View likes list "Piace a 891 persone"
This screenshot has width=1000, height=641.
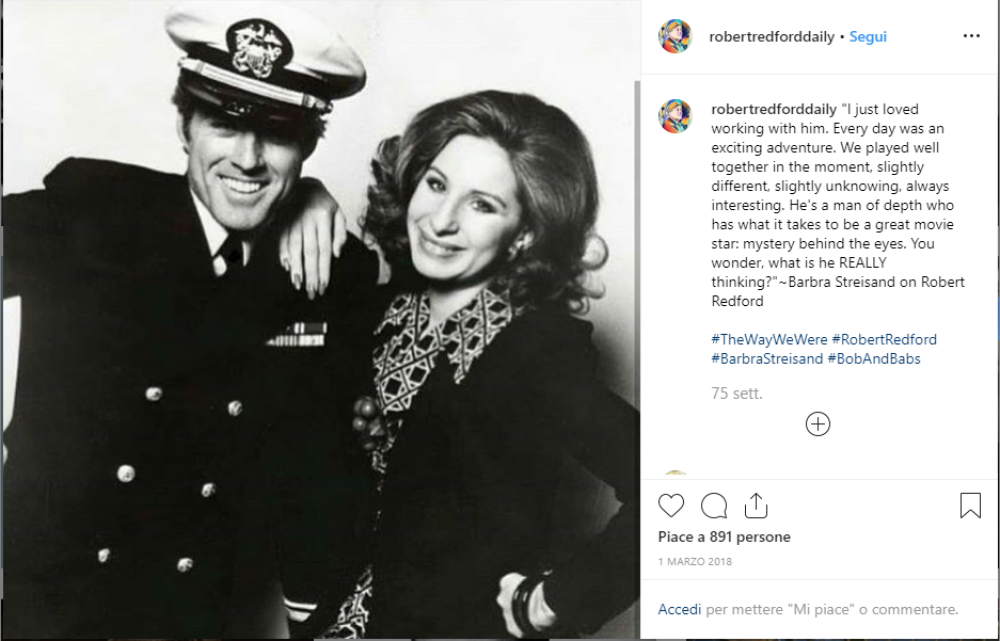pyautogui.click(x=724, y=537)
